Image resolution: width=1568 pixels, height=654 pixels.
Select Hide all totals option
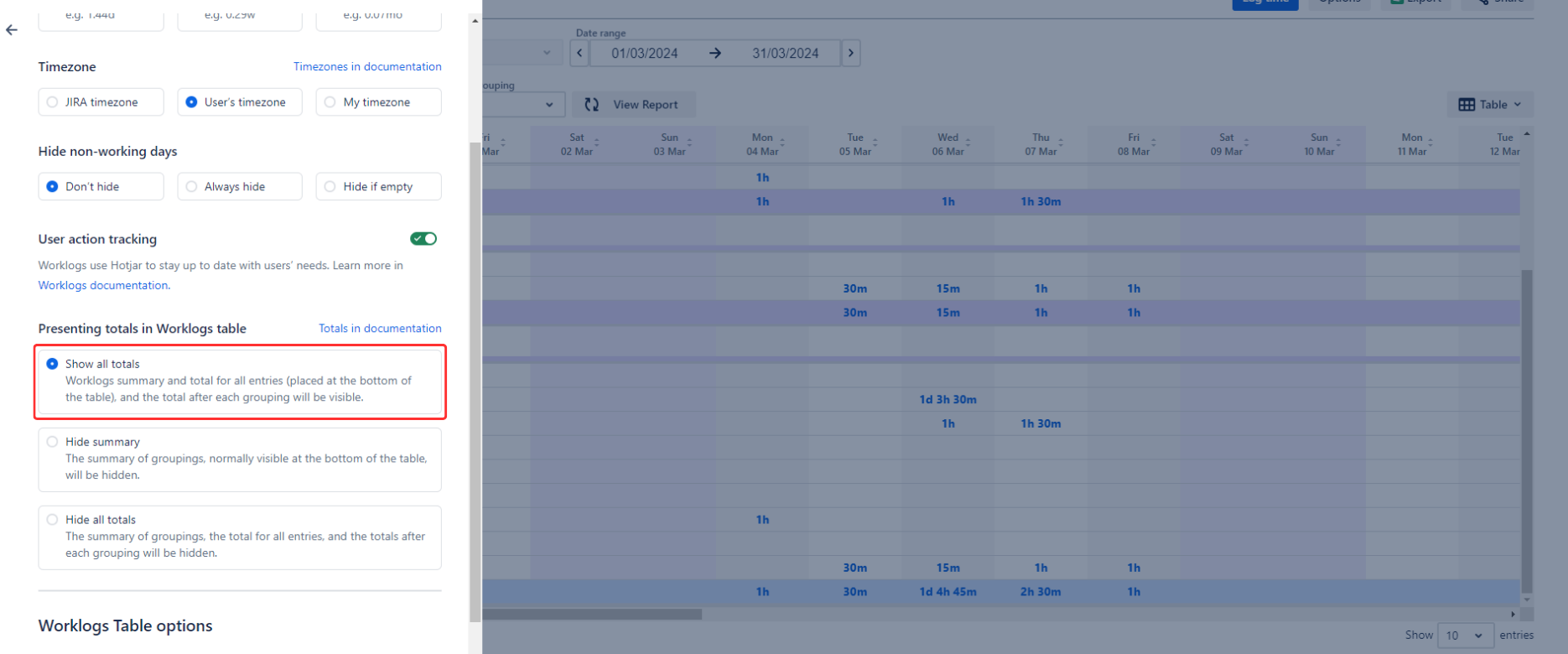(x=240, y=537)
